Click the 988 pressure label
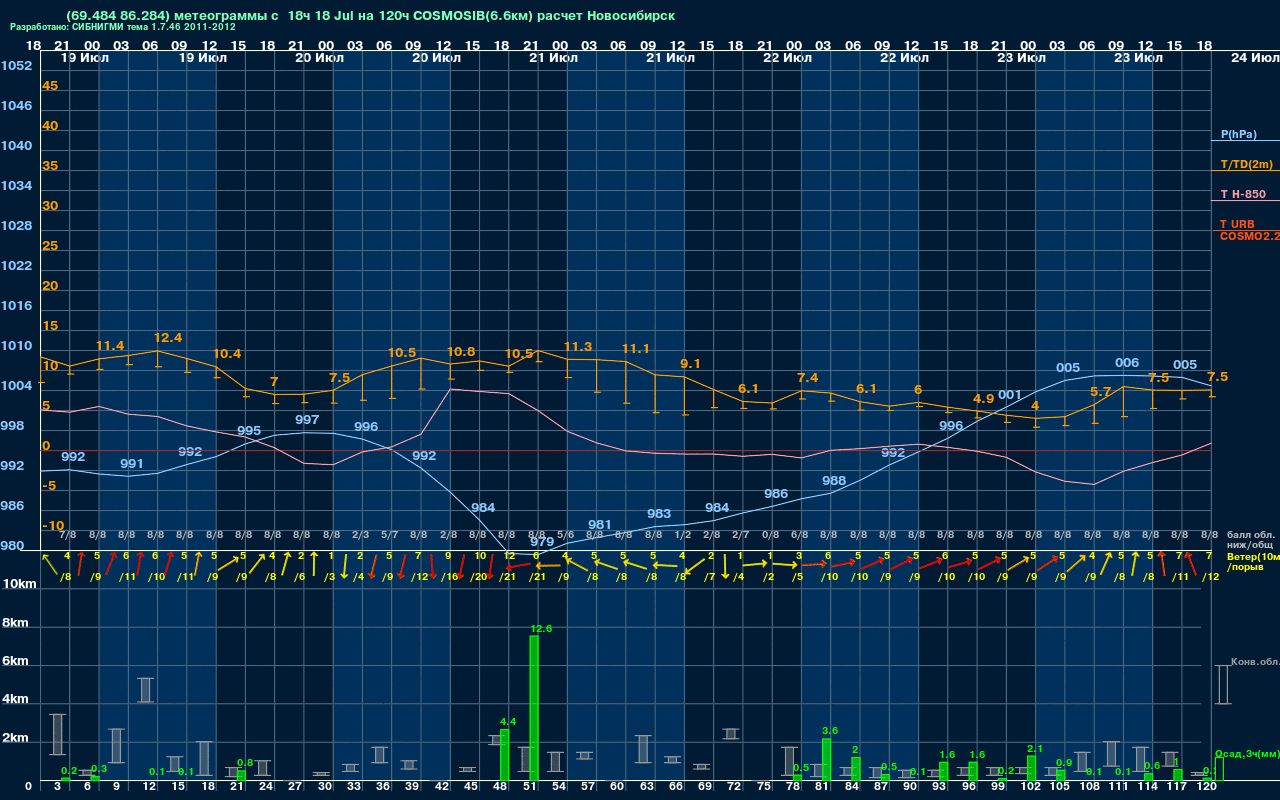Screen dimensions: 1280x800 pyautogui.click(x=834, y=481)
